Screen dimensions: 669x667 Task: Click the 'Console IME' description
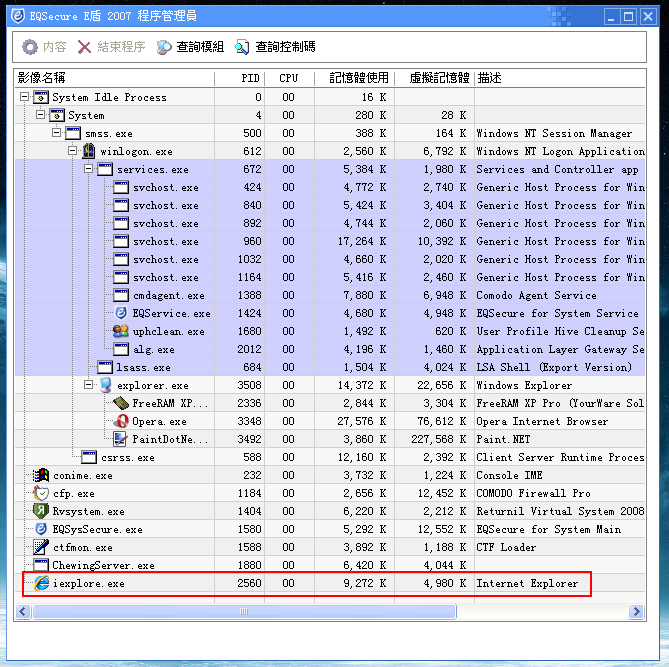tap(509, 475)
